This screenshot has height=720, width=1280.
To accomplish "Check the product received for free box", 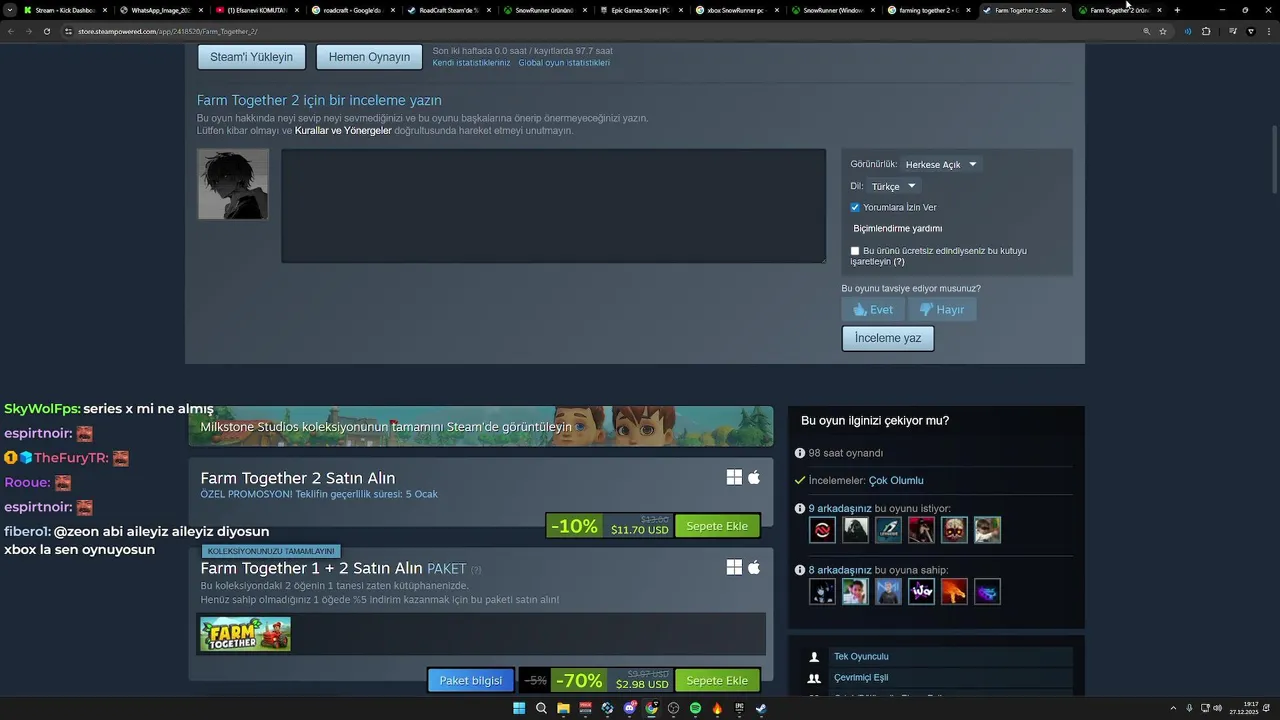I will (x=855, y=251).
